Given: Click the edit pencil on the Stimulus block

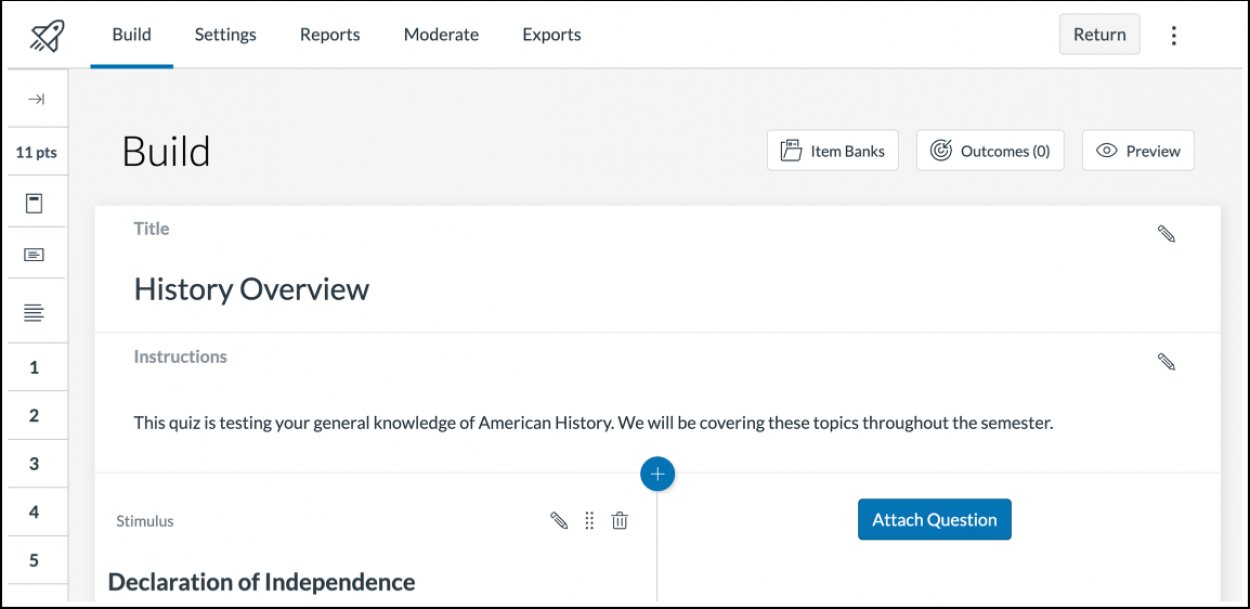Looking at the screenshot, I should (x=558, y=521).
